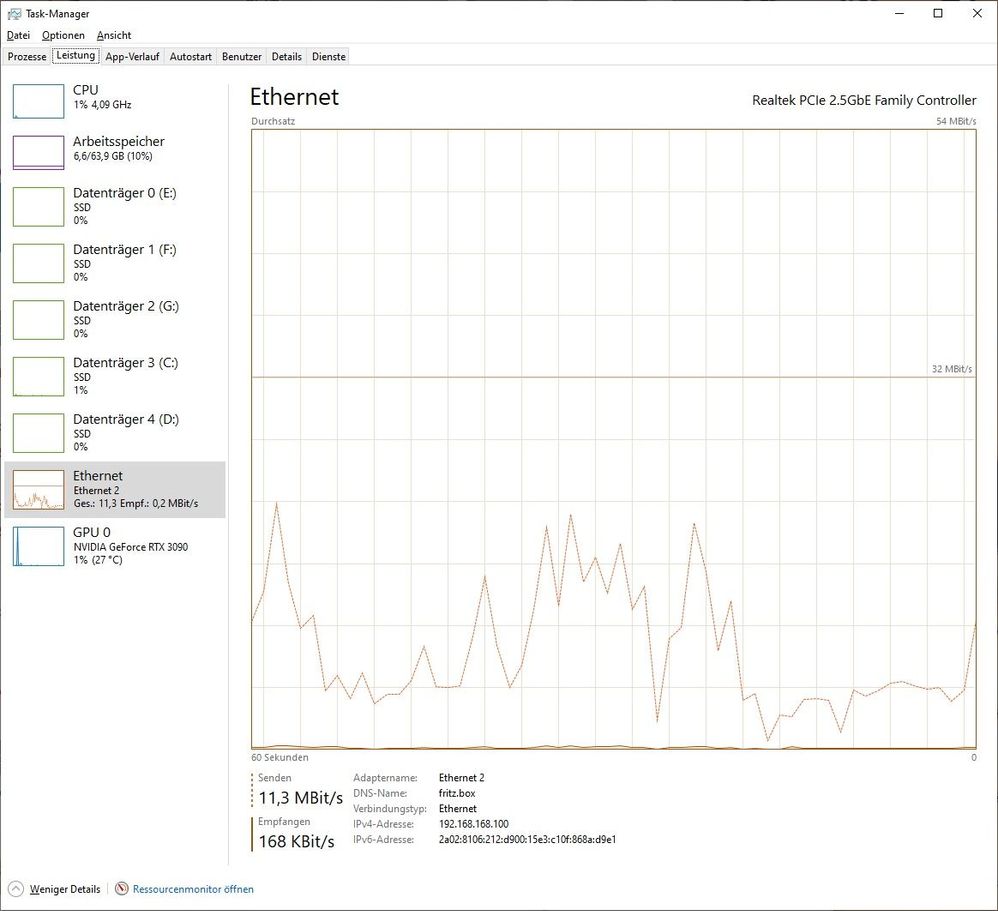
Task: Select the Datenträger 2 (G:) label
Action: coord(126,306)
